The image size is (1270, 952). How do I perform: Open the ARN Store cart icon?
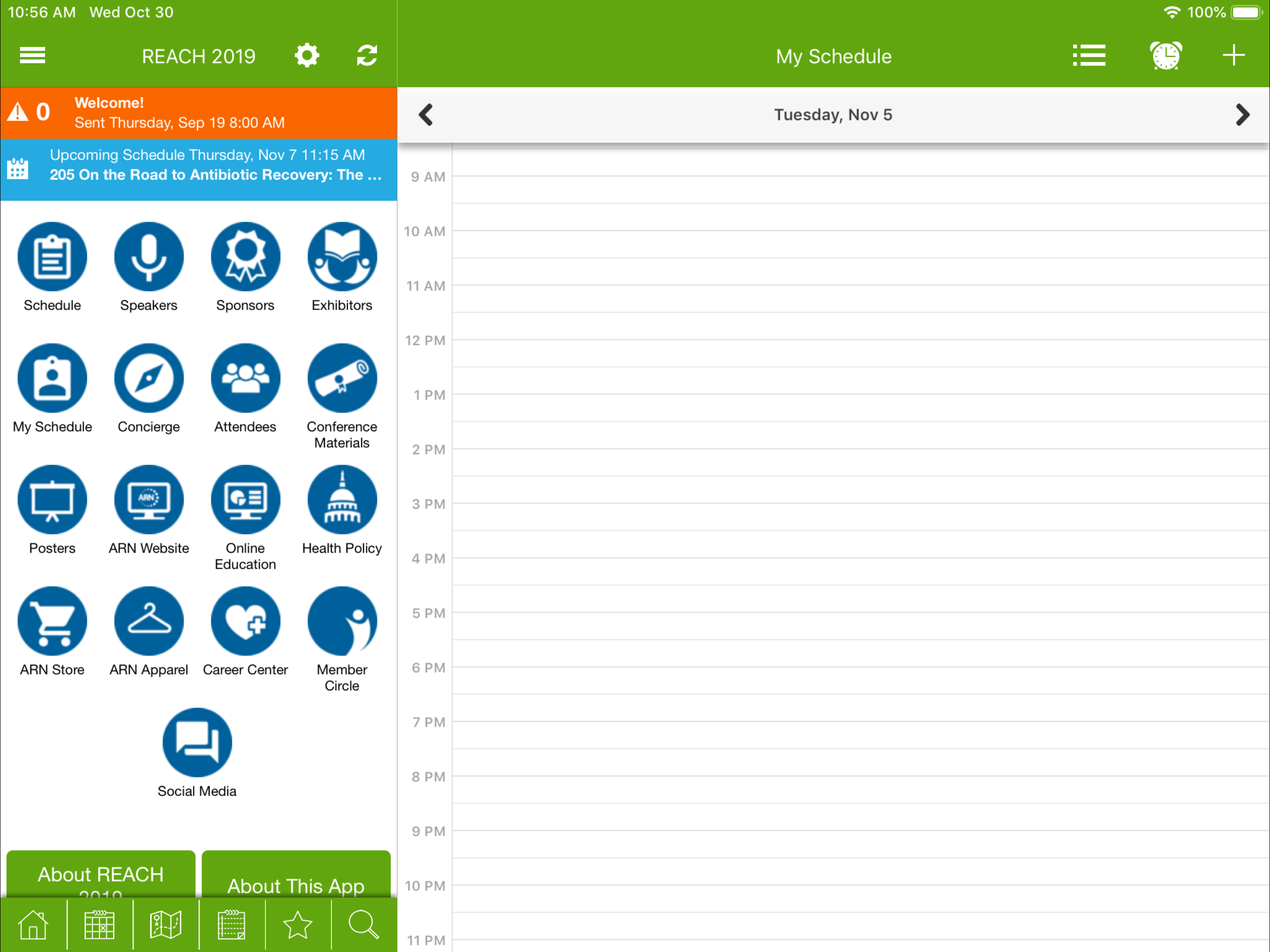pyautogui.click(x=52, y=621)
